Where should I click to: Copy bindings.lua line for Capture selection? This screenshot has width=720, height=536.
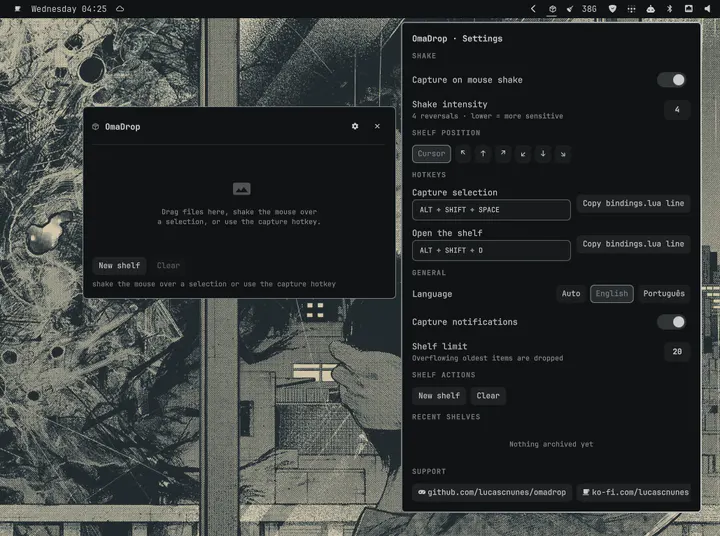click(633, 203)
